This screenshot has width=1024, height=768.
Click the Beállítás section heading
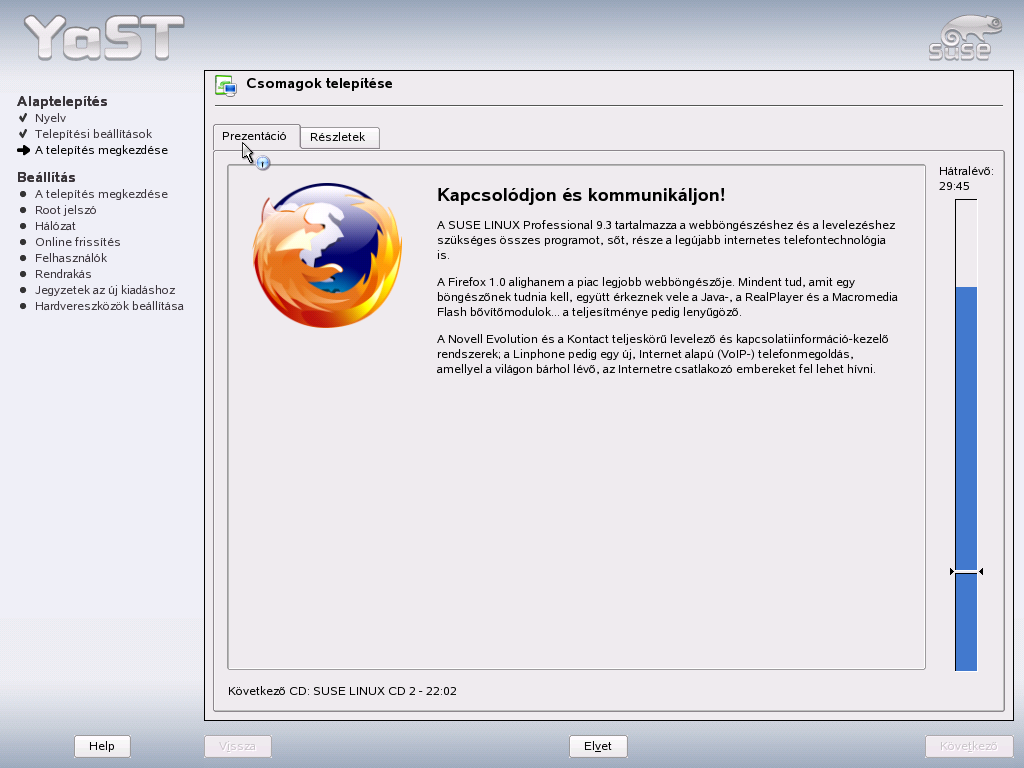point(46,178)
